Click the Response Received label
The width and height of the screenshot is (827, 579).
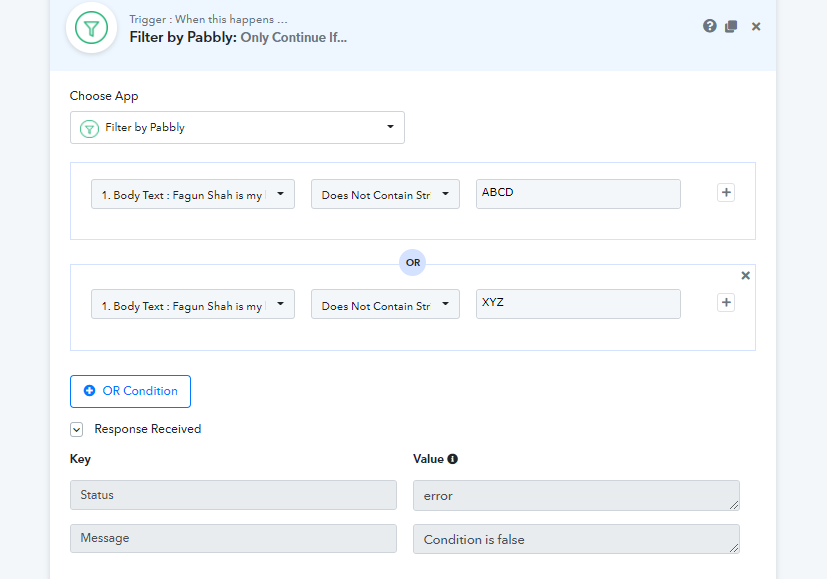click(148, 429)
